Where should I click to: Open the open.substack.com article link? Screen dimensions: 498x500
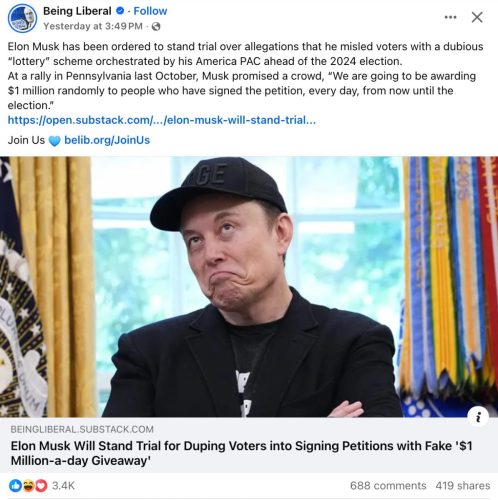(x=162, y=120)
